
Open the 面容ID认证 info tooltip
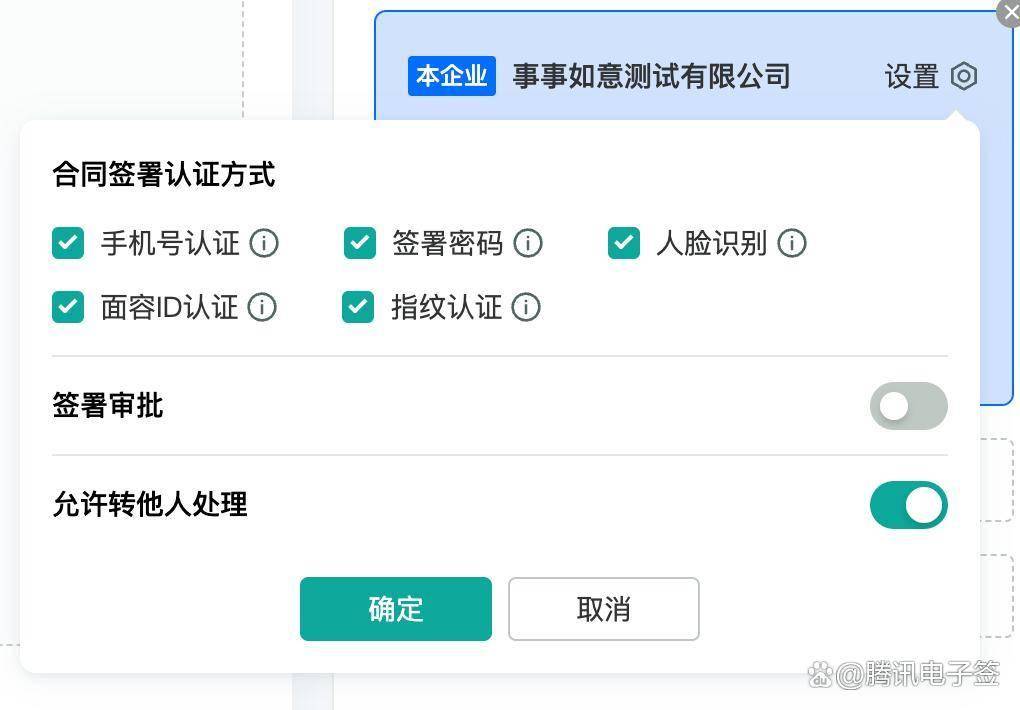click(x=261, y=307)
